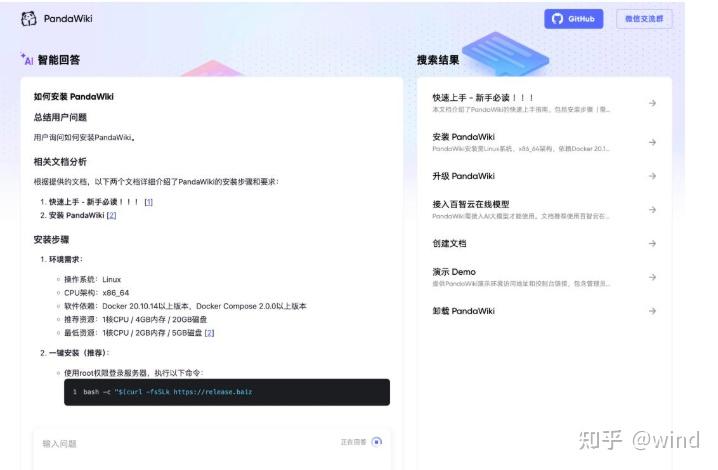Click the 一键安装（推荐） step text

click(x=79, y=353)
